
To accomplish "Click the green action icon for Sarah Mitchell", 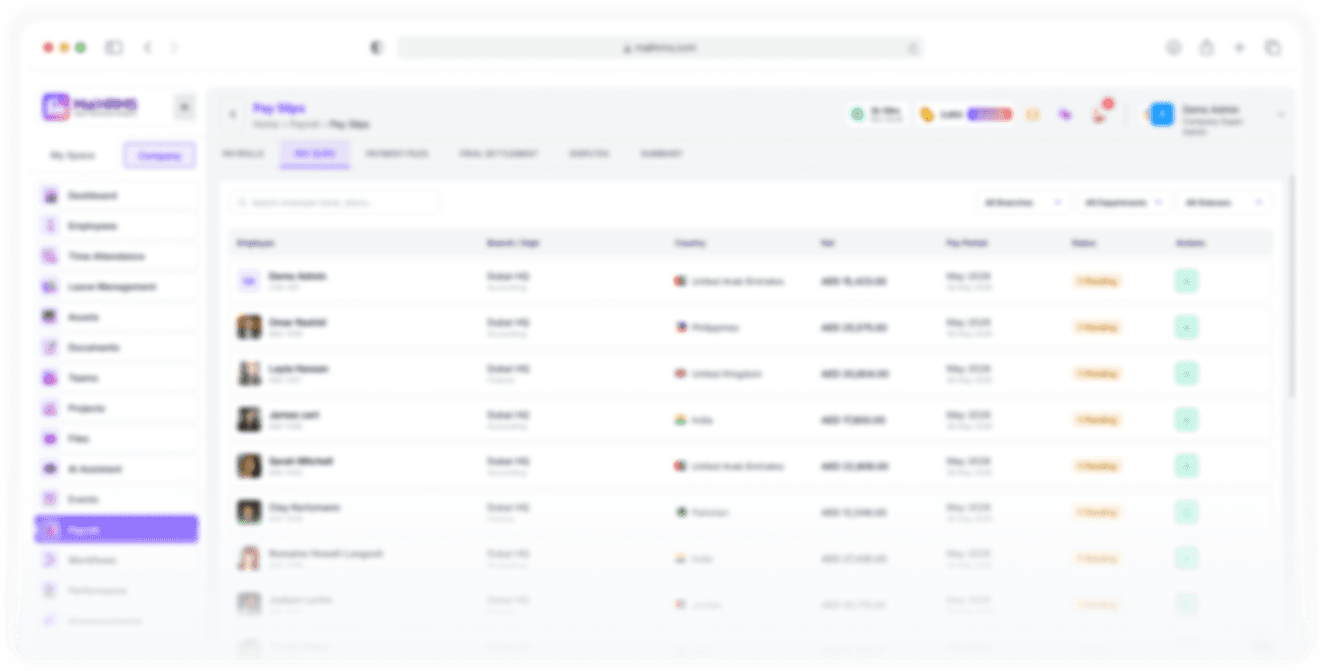I will [x=1186, y=466].
